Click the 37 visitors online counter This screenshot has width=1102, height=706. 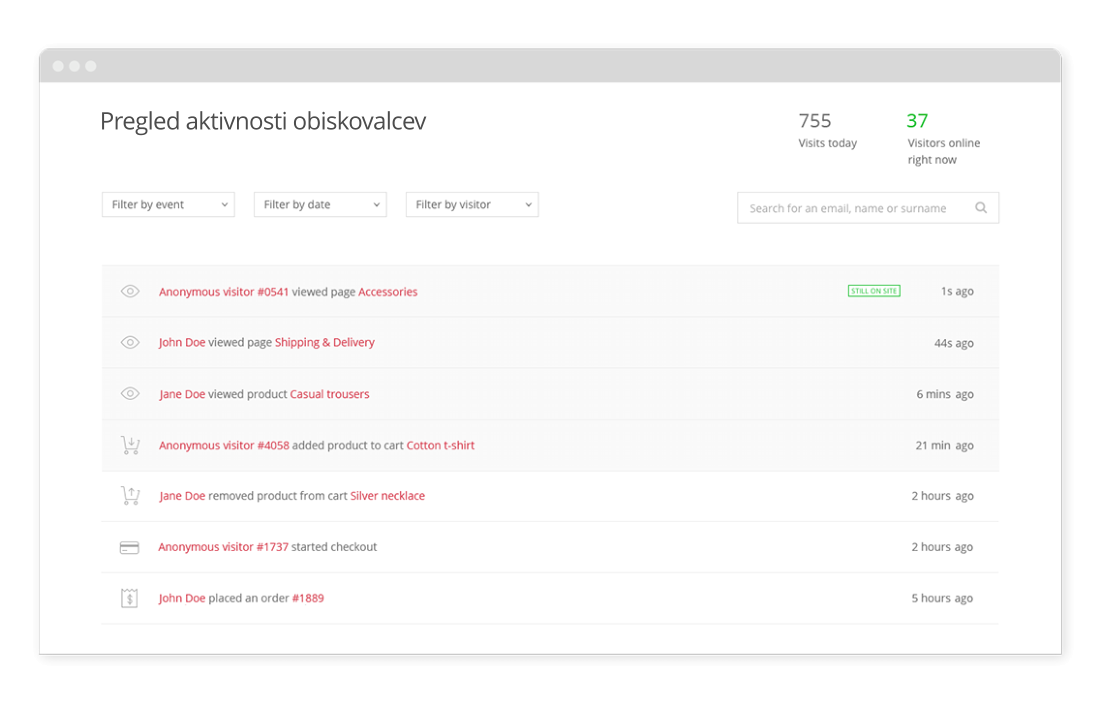(x=917, y=121)
